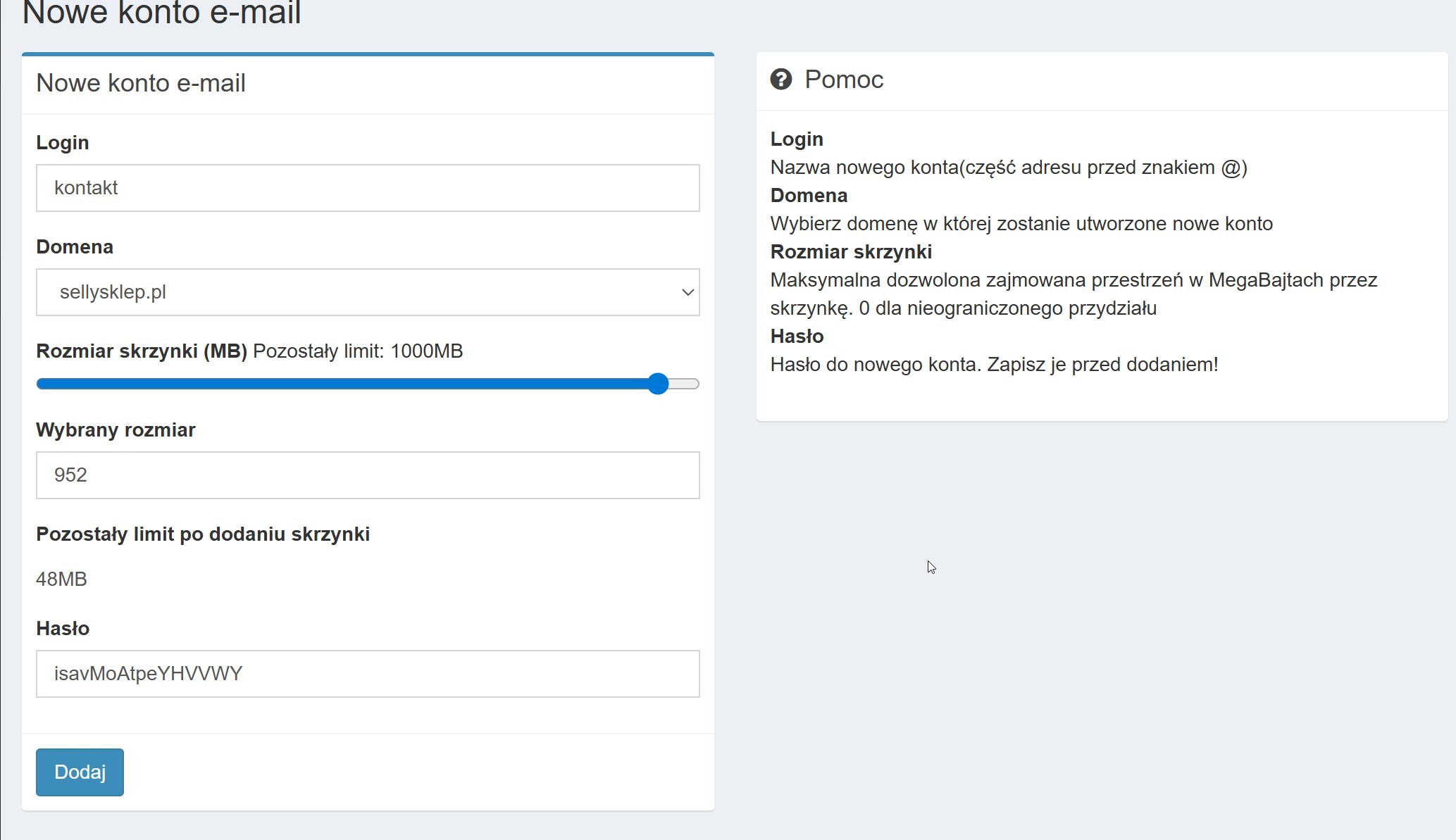
Task: Click the Pomoc question mark icon
Action: point(780,80)
